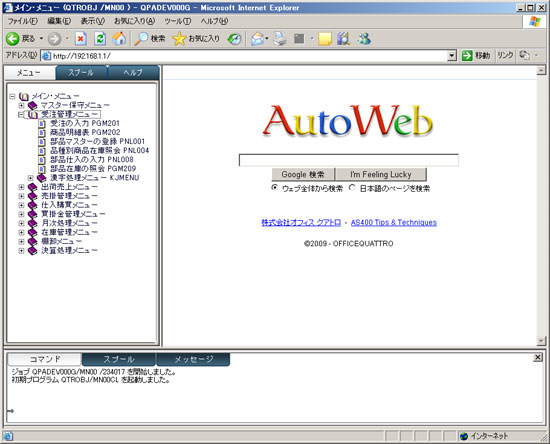Image resolution: width=550 pixels, height=444 pixels.
Task: Stop page loading with the red X icon
Action: tap(81, 39)
